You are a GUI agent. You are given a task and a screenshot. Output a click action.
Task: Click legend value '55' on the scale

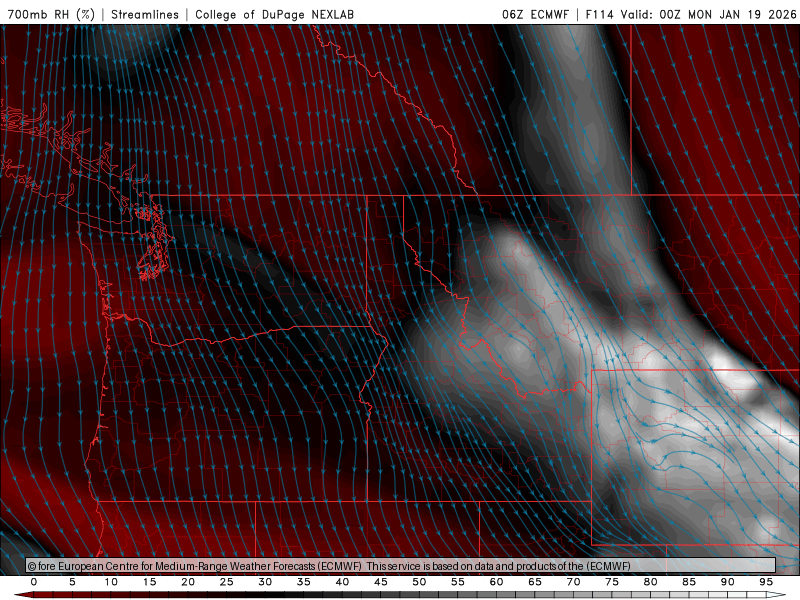pyautogui.click(x=458, y=582)
